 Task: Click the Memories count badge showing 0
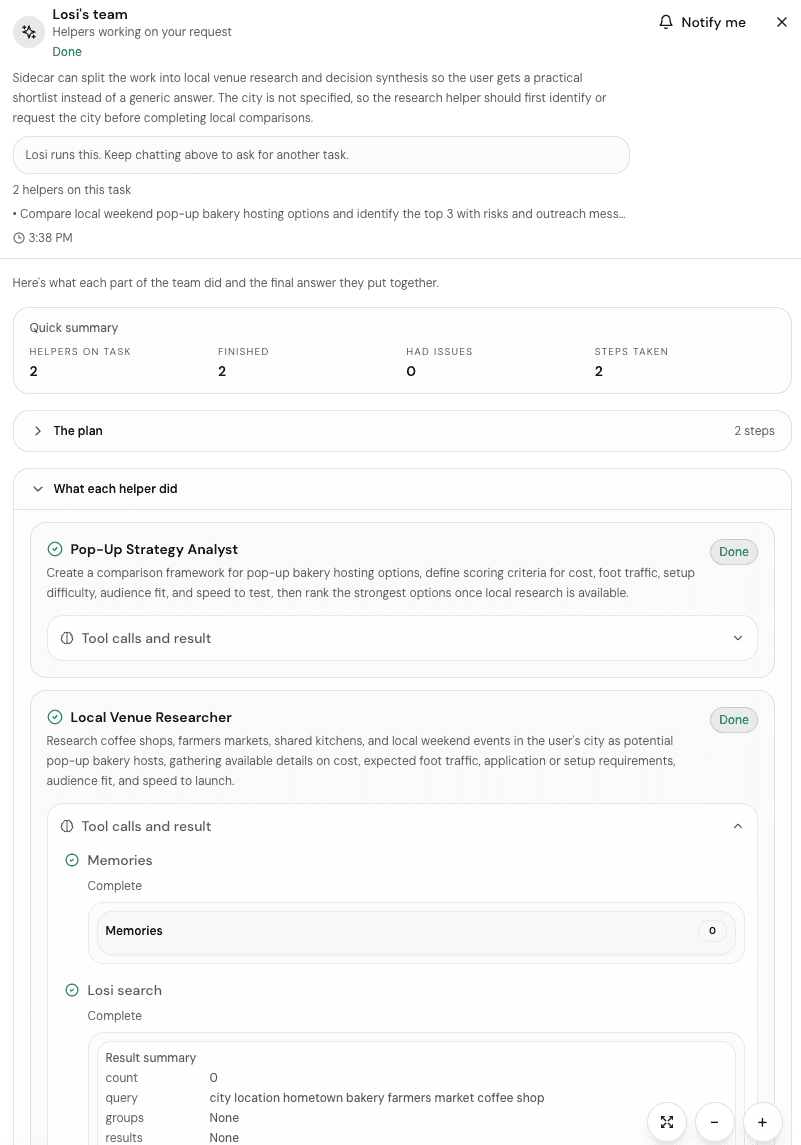[712, 930]
